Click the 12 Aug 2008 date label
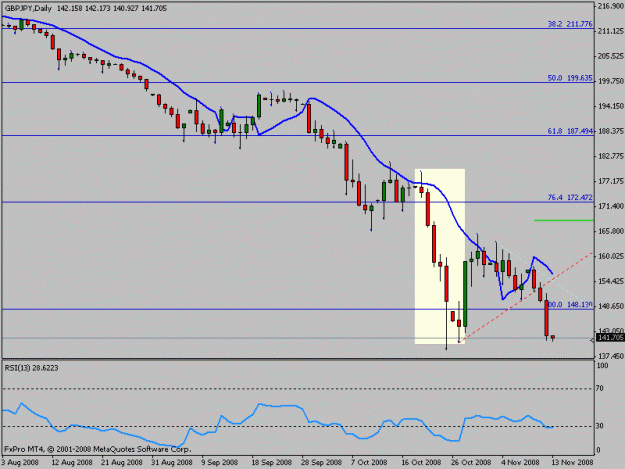Image resolution: width=625 pixels, height=469 pixels. (72, 462)
